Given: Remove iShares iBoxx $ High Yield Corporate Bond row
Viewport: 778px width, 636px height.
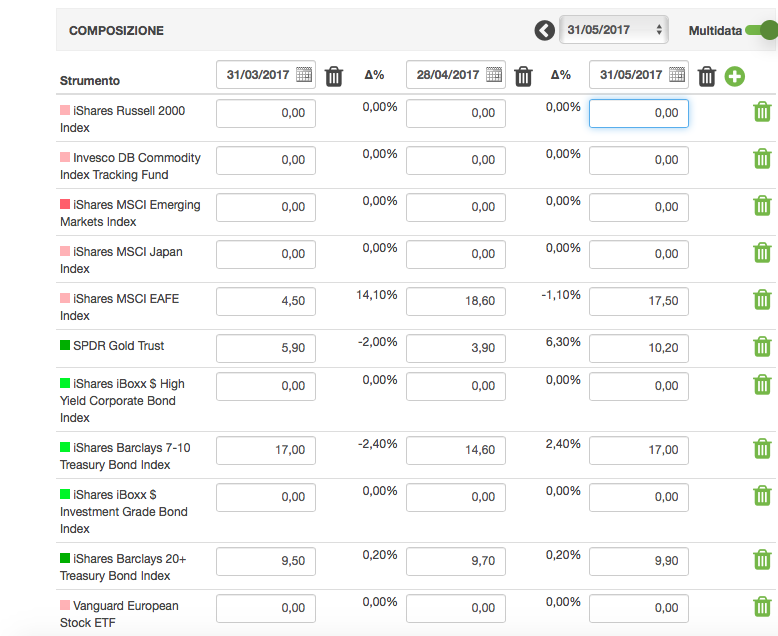Looking at the screenshot, I should click(x=762, y=384).
